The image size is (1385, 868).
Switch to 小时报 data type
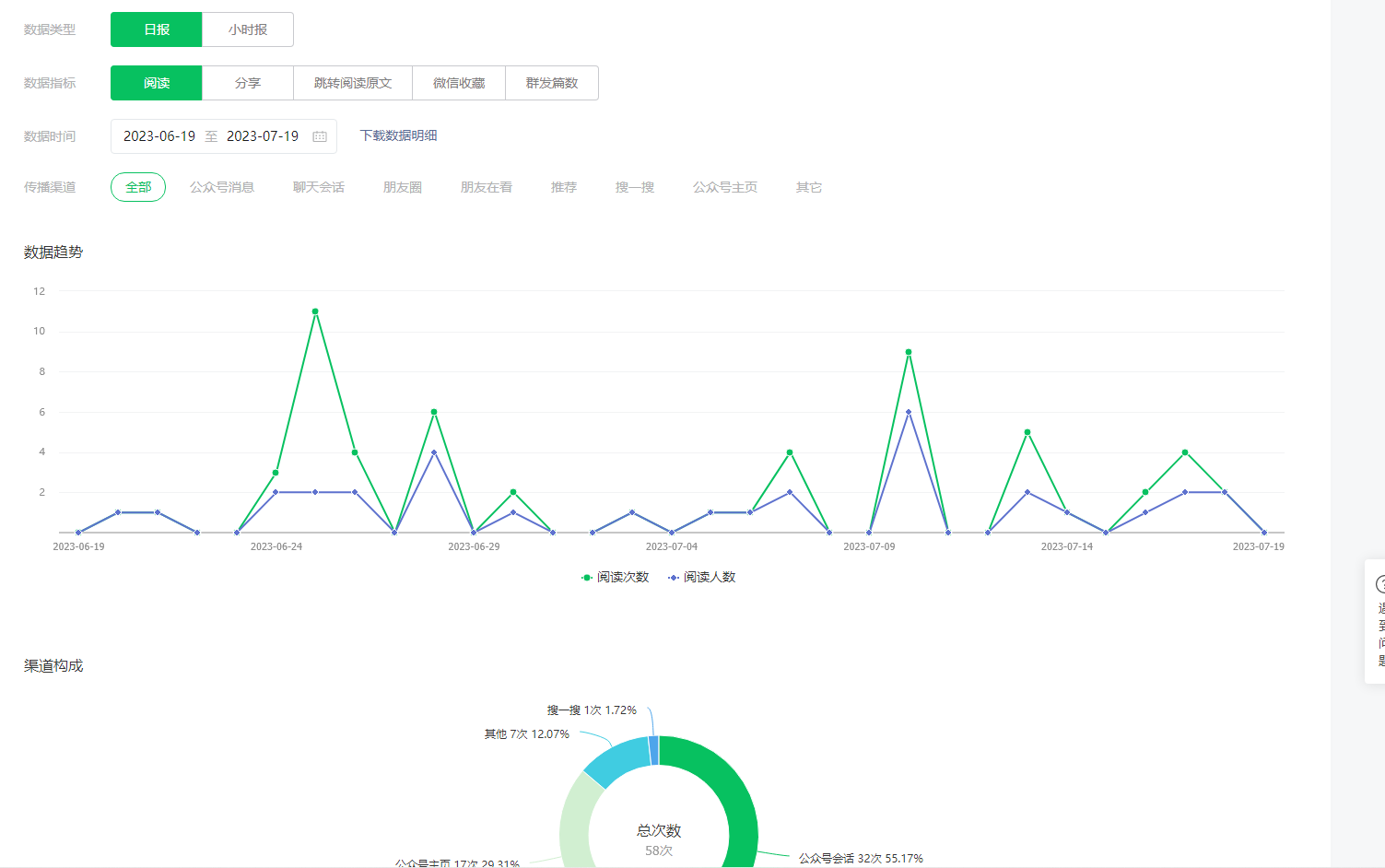(x=248, y=29)
